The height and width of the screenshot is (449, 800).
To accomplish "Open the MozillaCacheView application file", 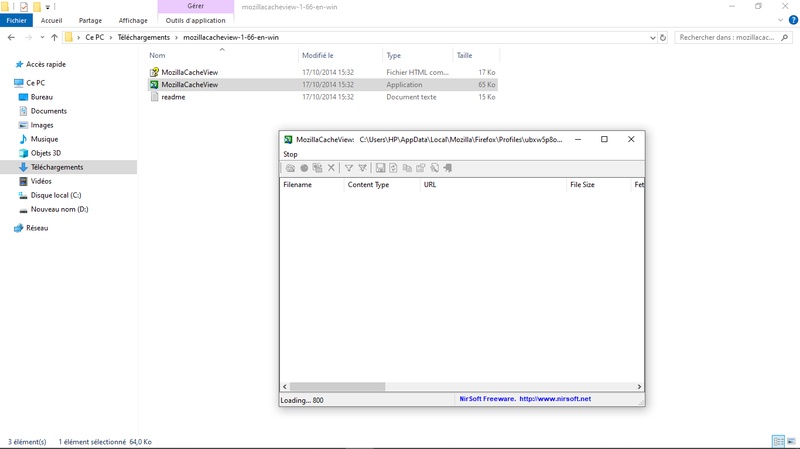I will 190,85.
